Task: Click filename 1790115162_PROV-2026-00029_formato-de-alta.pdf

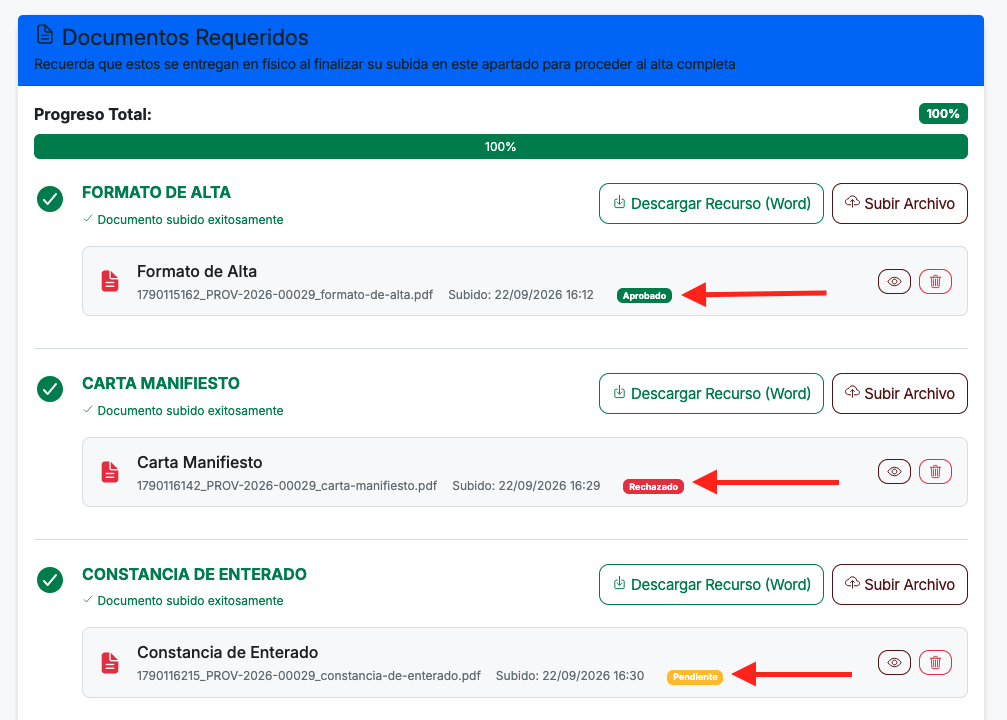Action: click(285, 295)
